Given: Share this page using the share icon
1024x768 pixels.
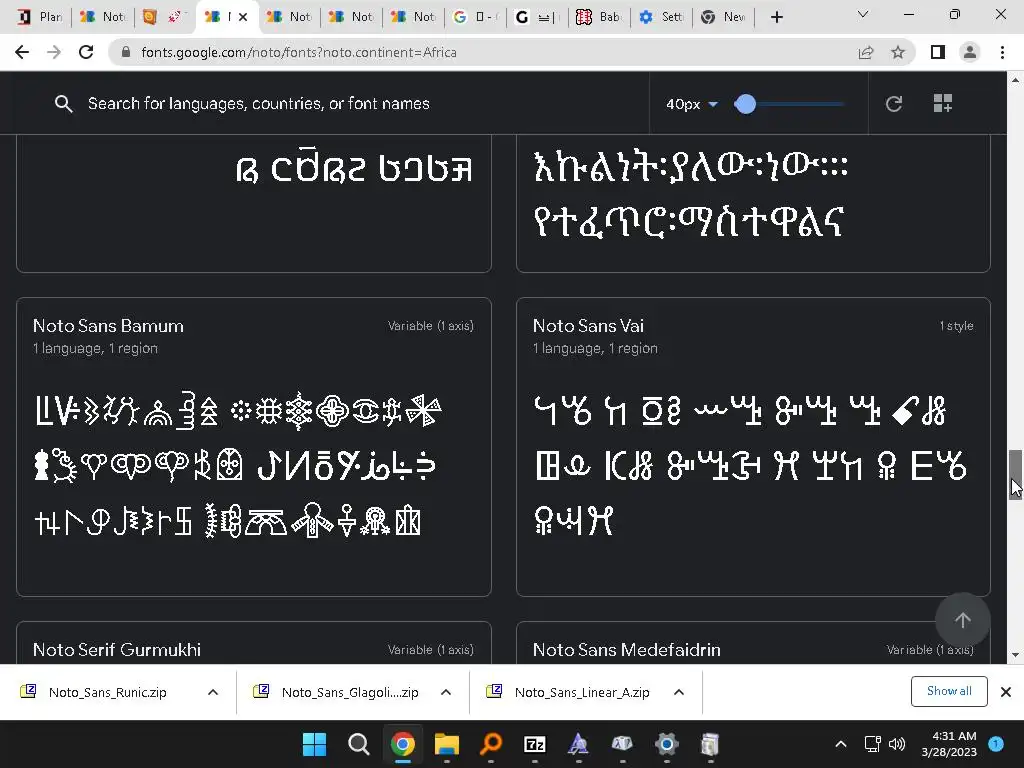Looking at the screenshot, I should coord(866,52).
